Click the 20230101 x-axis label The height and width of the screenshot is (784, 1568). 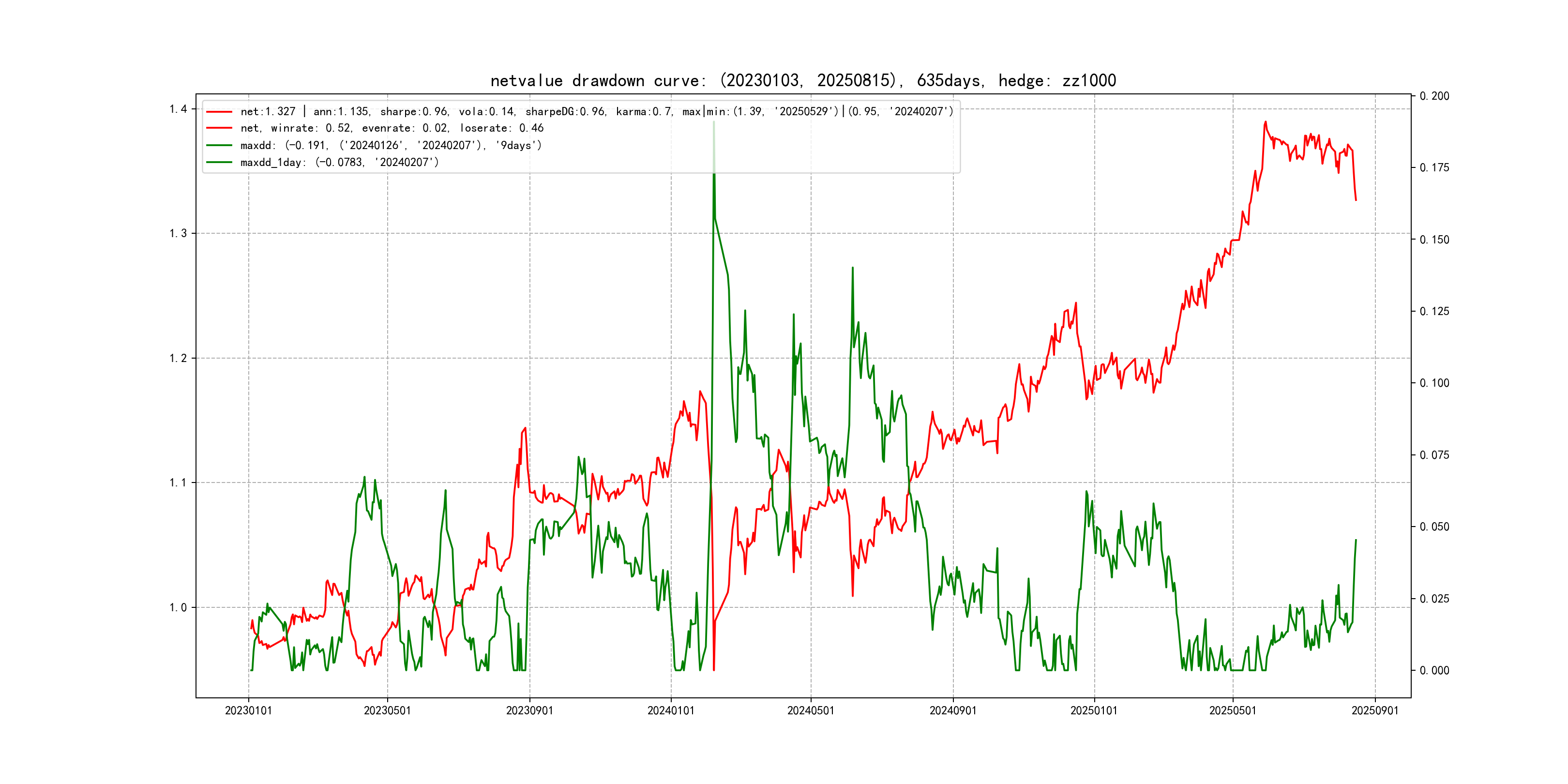[248, 711]
